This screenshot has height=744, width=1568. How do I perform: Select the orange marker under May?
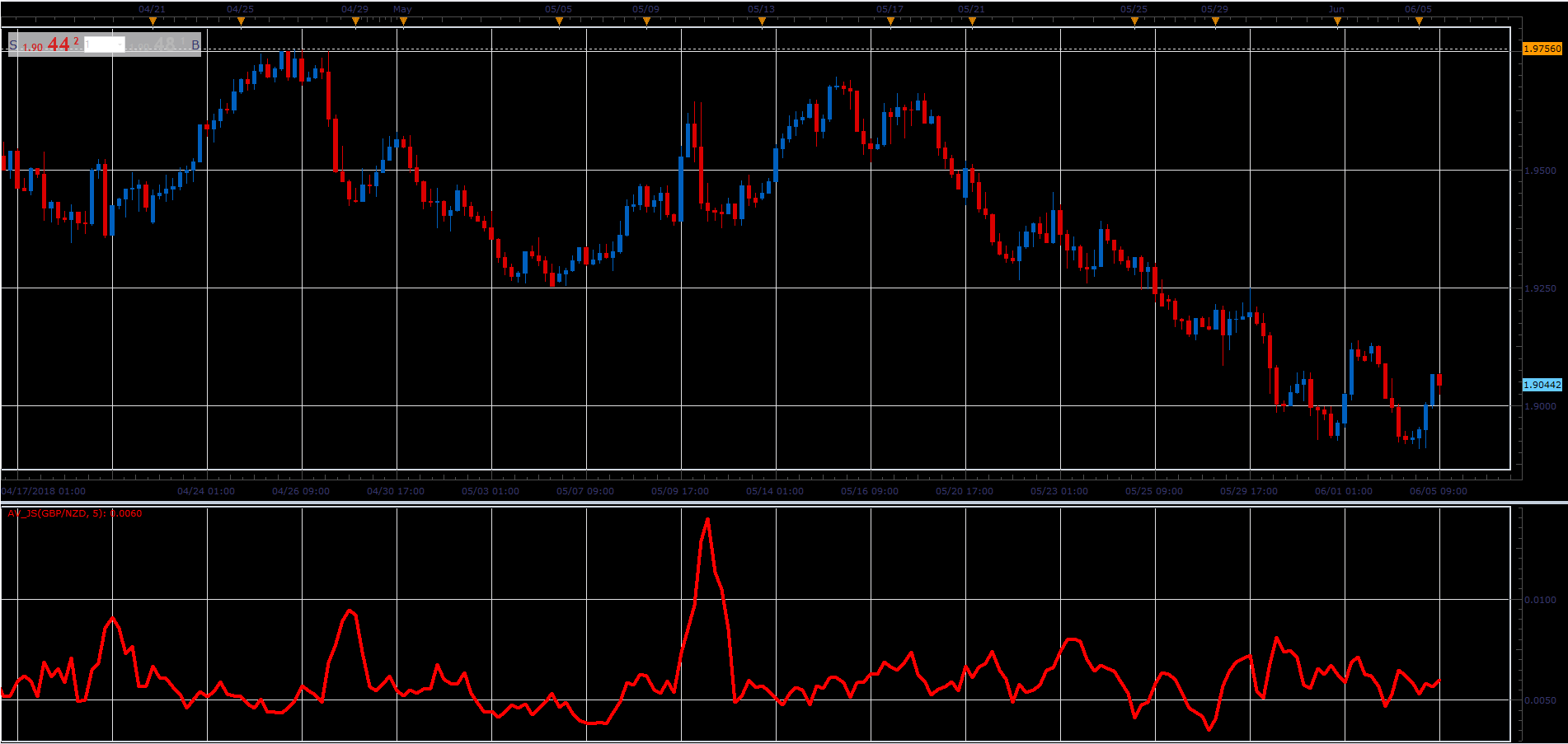coord(403,22)
